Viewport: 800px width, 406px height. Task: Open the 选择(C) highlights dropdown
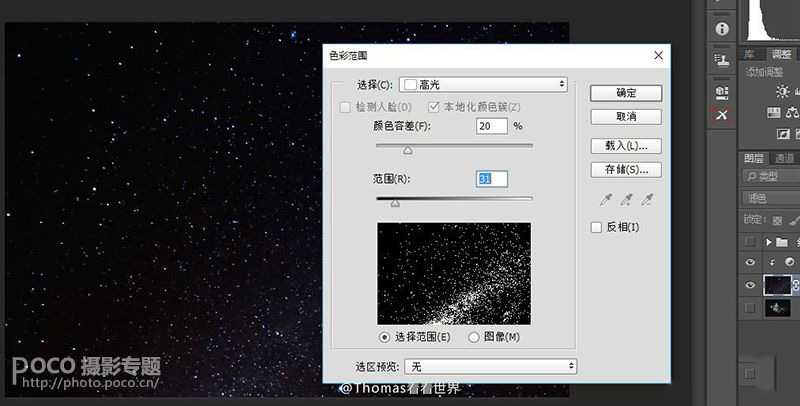point(483,85)
